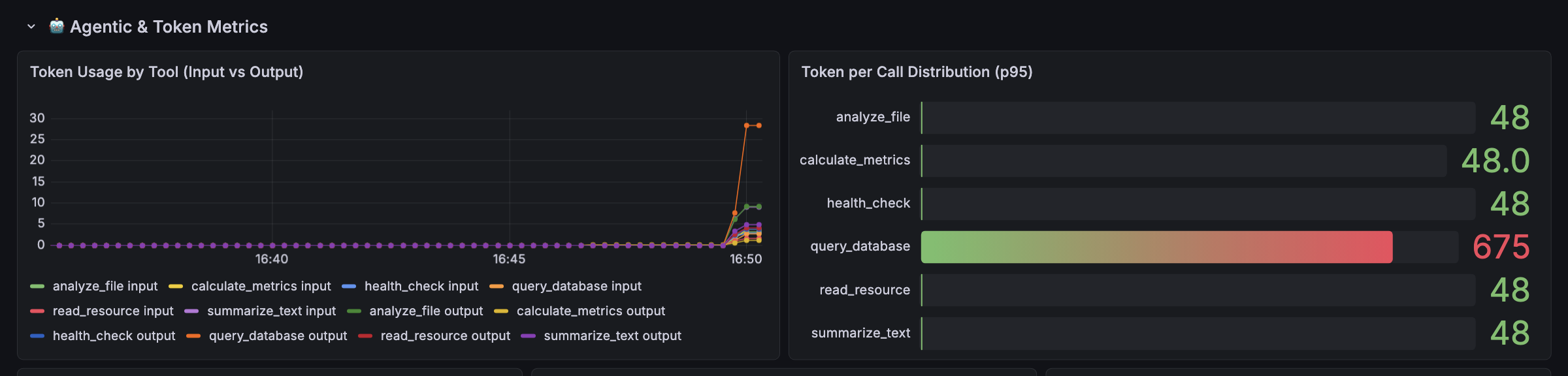Toggle calculate_metrics input legend entry
The height and width of the screenshot is (376, 1568).
click(261, 286)
